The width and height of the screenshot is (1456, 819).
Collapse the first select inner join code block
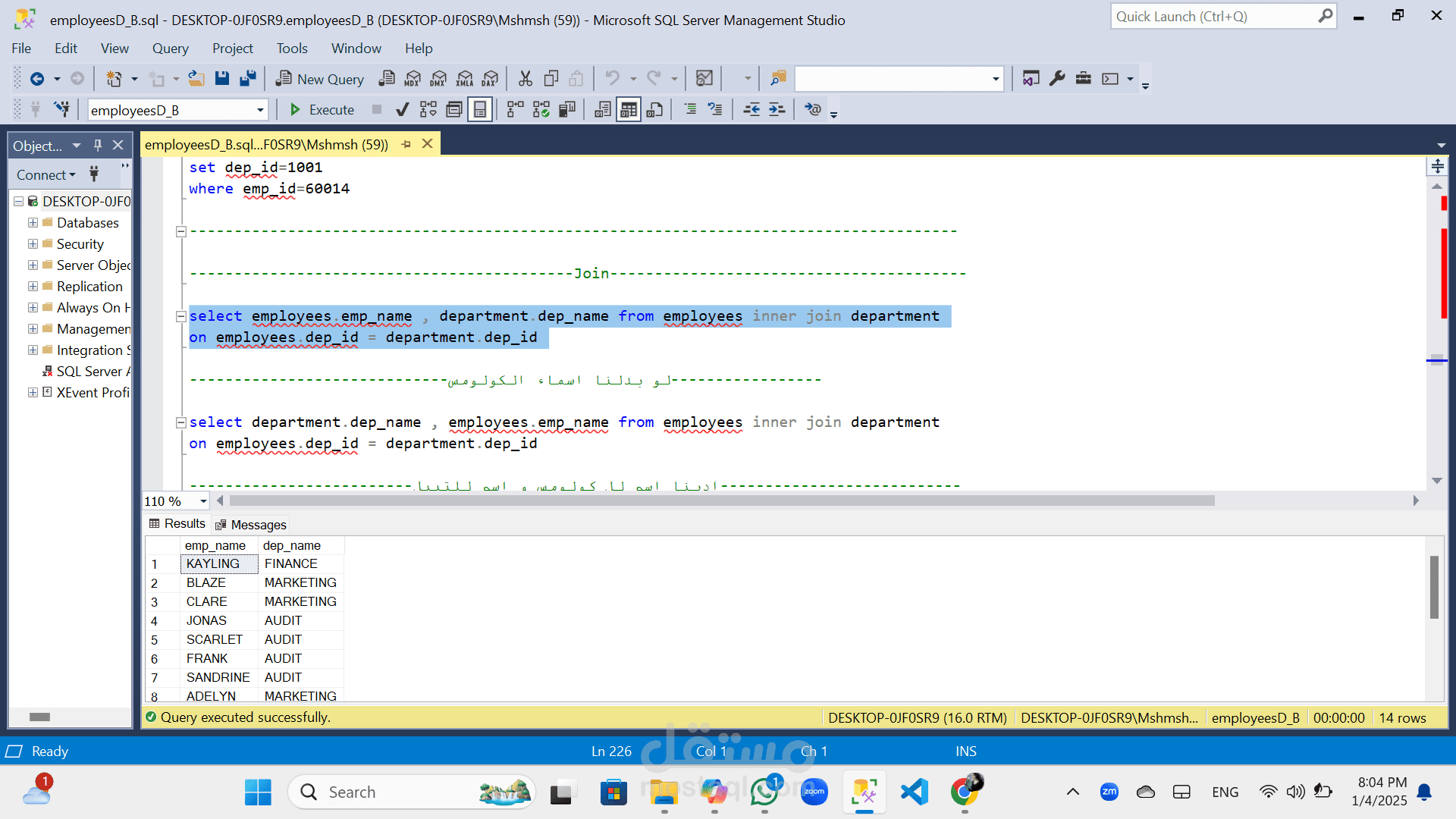click(181, 316)
